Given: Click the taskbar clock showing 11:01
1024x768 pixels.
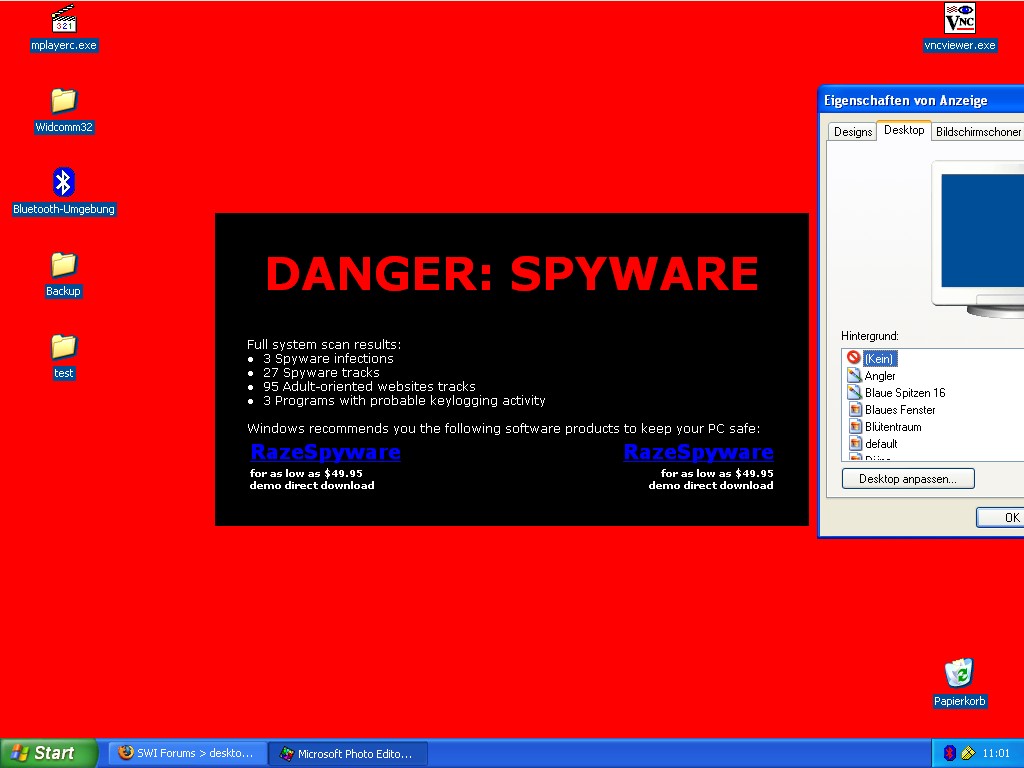Looking at the screenshot, I should tap(996, 753).
